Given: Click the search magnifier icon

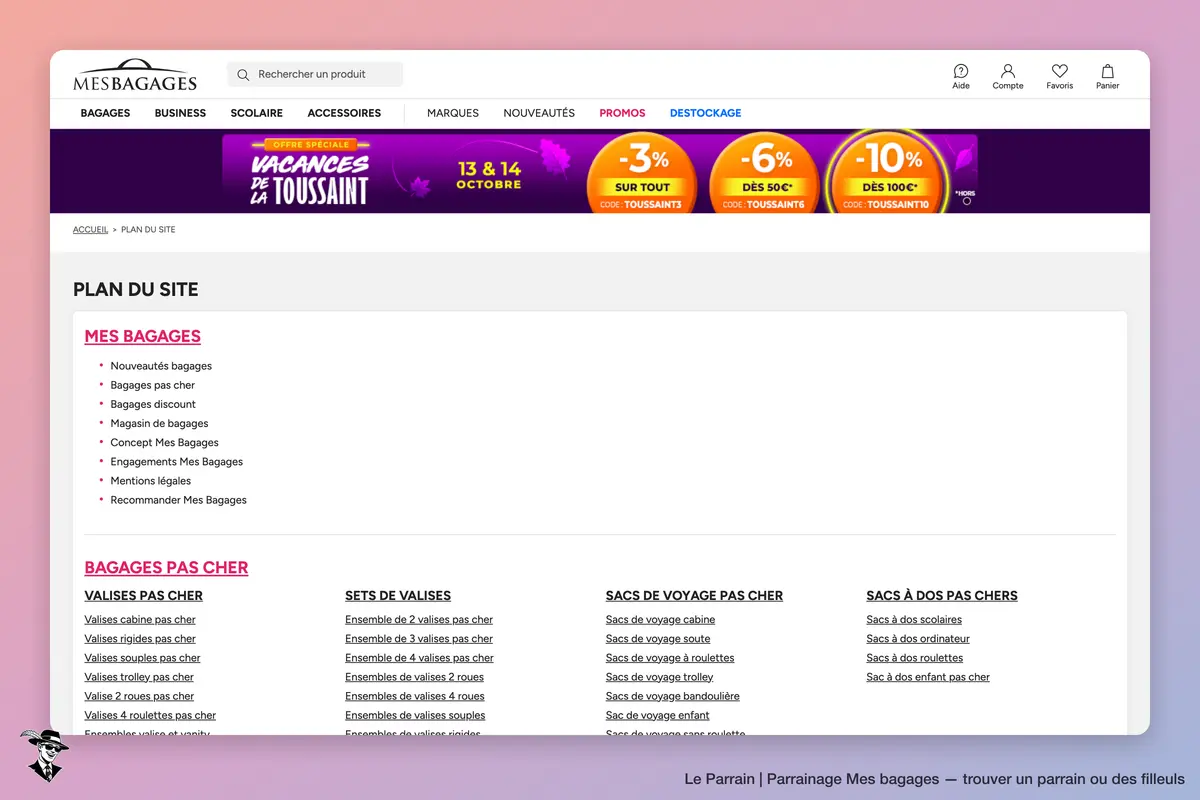Looking at the screenshot, I should pyautogui.click(x=243, y=75).
